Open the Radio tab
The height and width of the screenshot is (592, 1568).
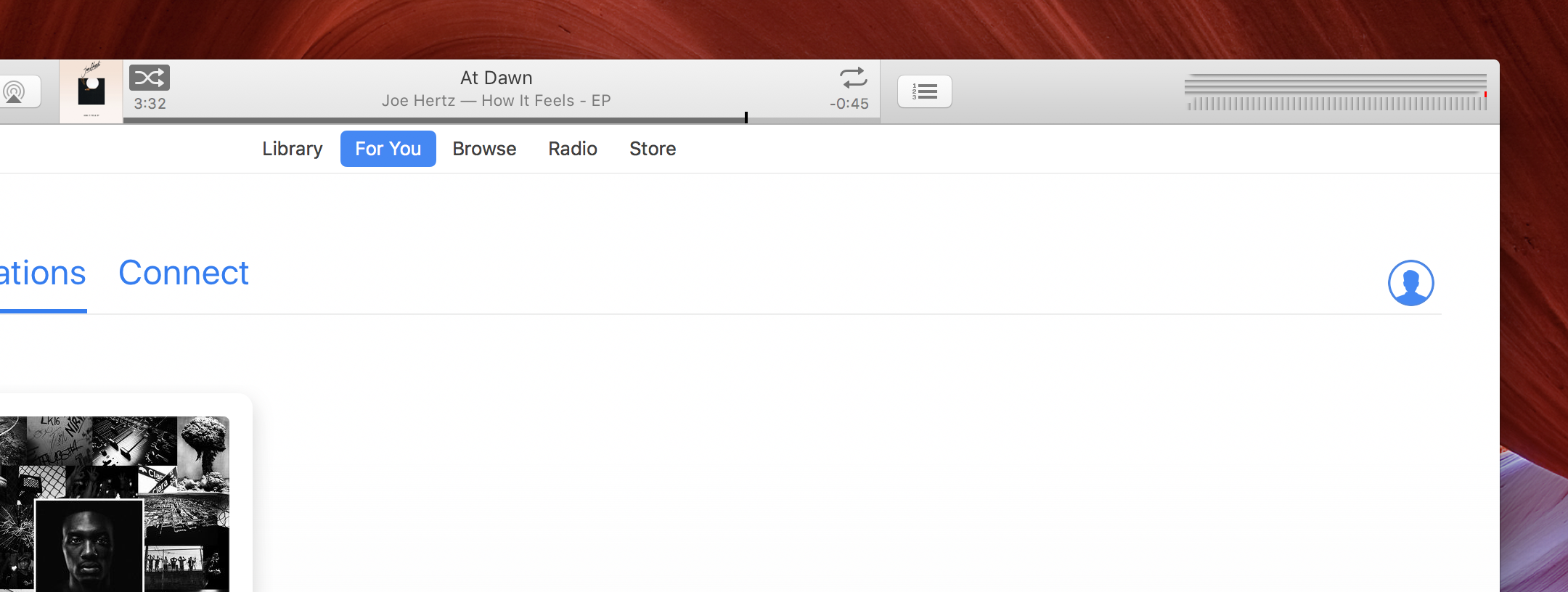pos(573,149)
